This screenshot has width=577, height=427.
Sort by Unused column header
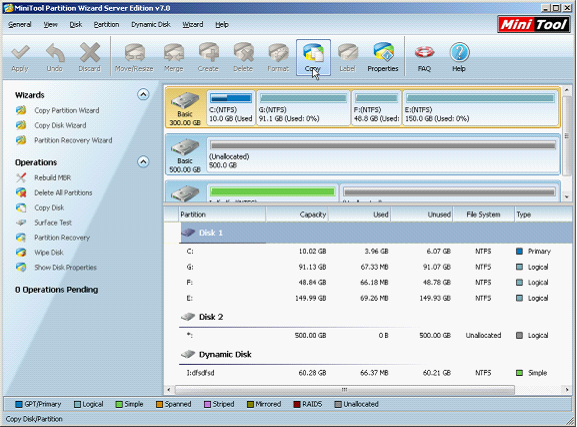click(422, 215)
